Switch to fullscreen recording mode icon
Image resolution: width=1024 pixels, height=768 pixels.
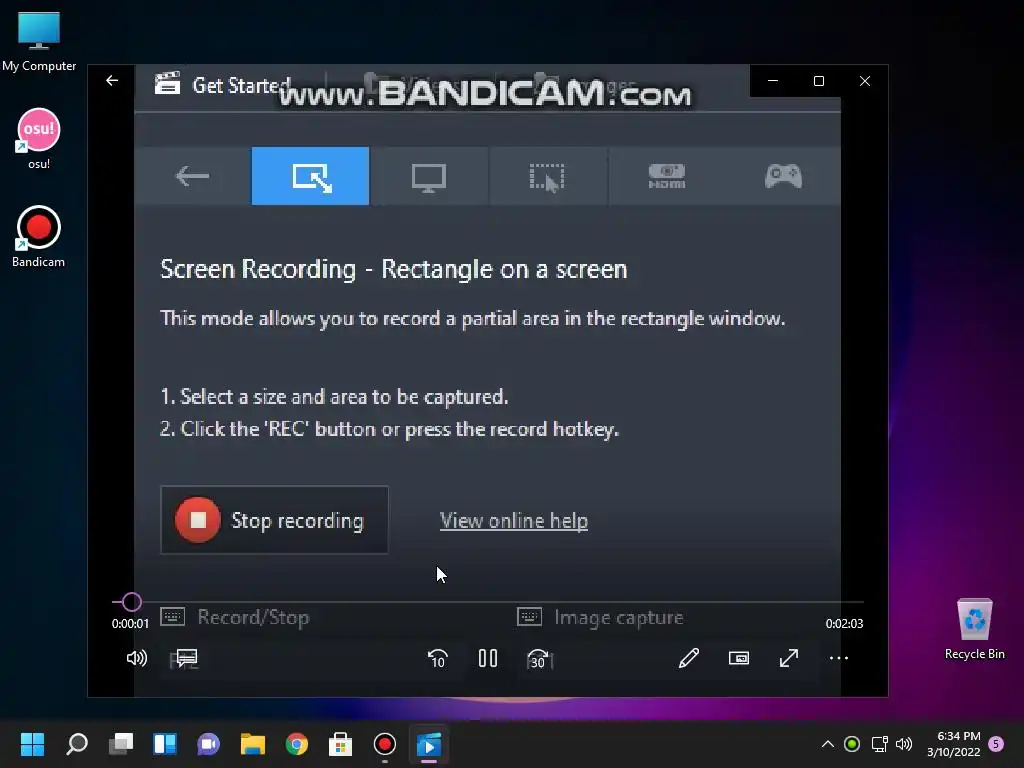pos(429,176)
